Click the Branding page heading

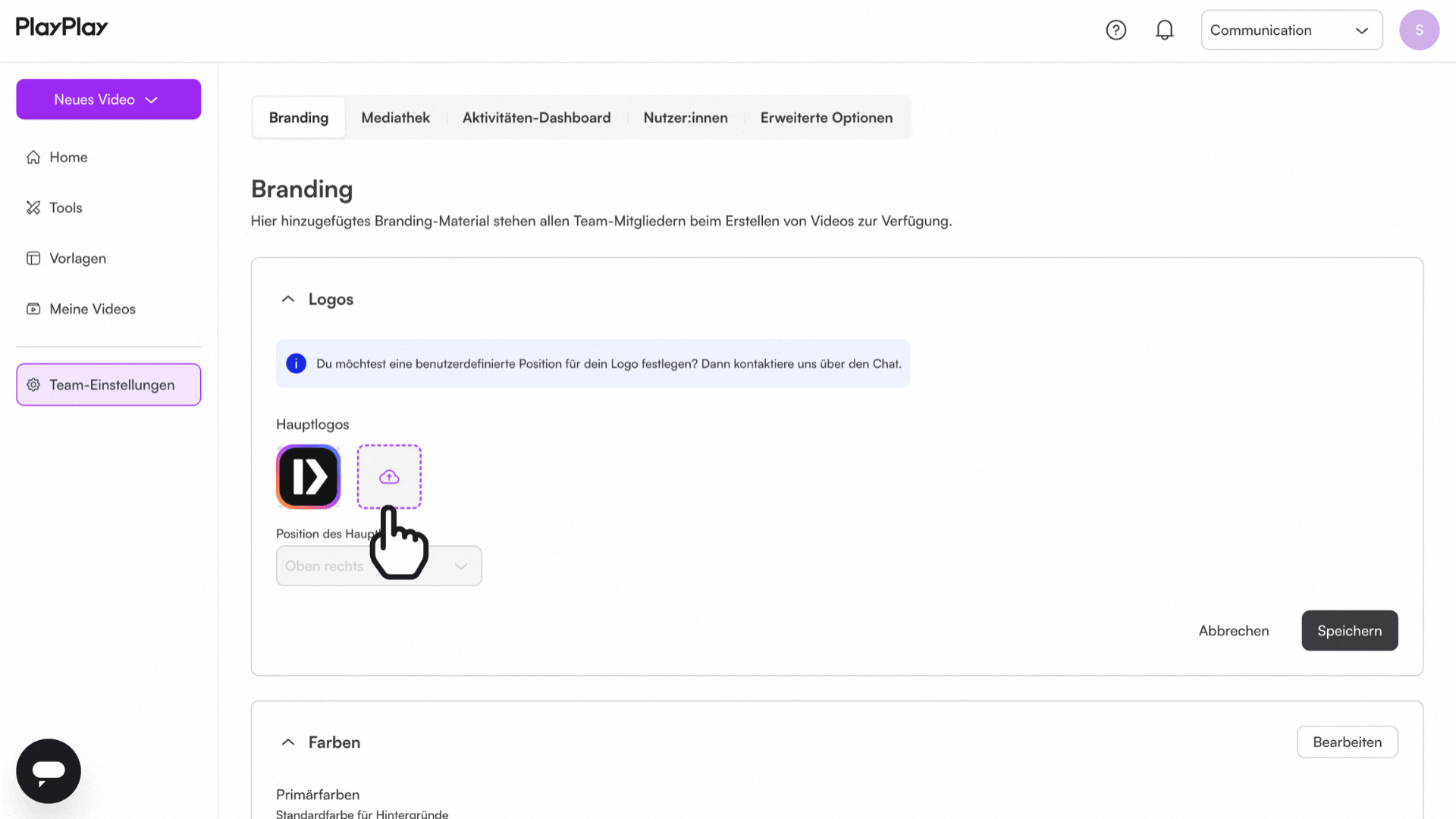coord(302,189)
